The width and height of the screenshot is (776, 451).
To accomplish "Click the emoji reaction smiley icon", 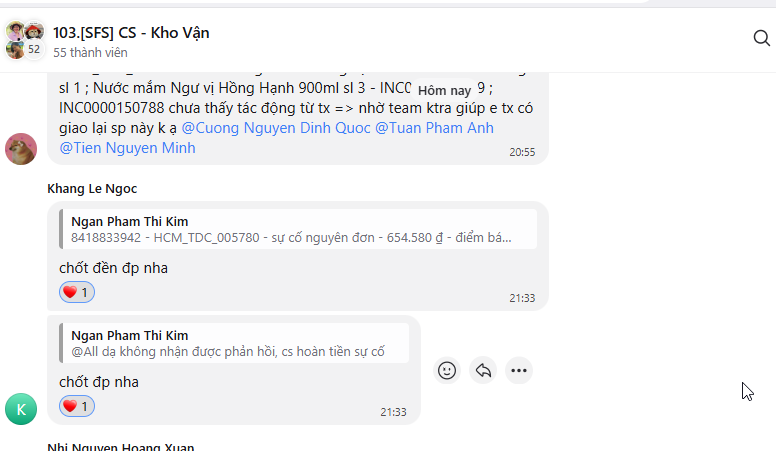I will (447, 370).
